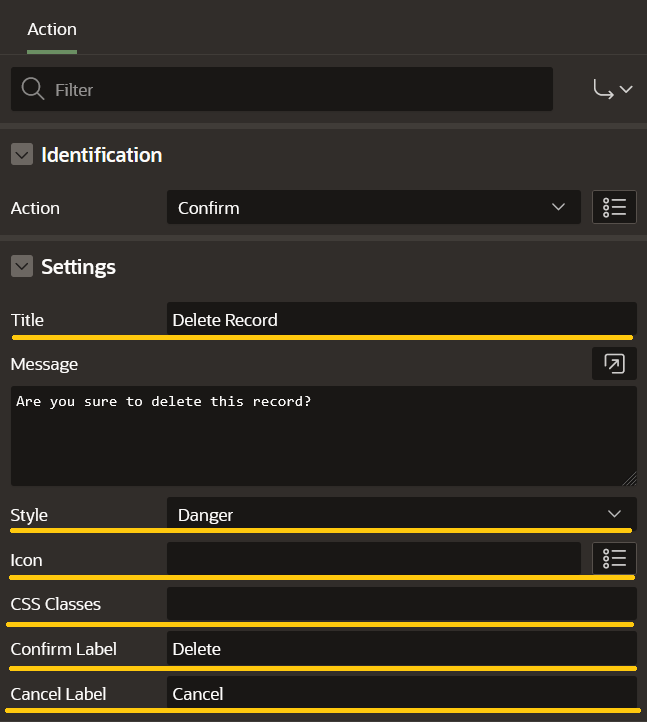Viewport: 647px width, 722px height.
Task: Open the Message code editor expand icon
Action: click(614, 364)
